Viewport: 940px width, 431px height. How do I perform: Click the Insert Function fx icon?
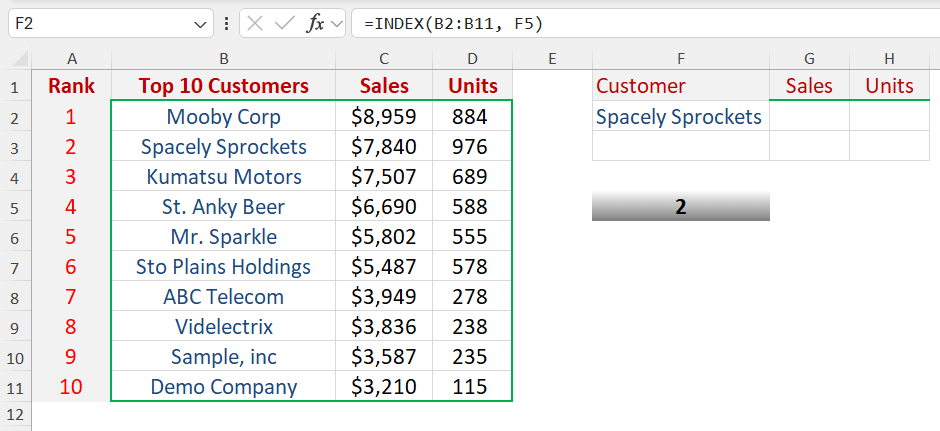314,23
